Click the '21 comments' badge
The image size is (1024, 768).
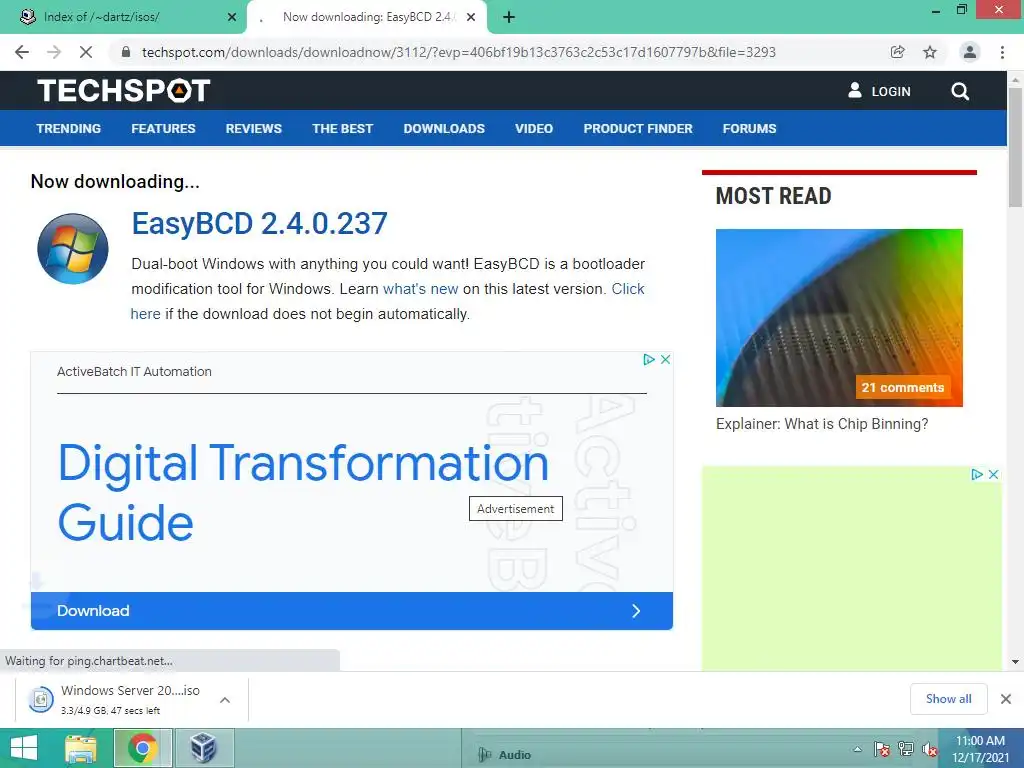point(903,387)
